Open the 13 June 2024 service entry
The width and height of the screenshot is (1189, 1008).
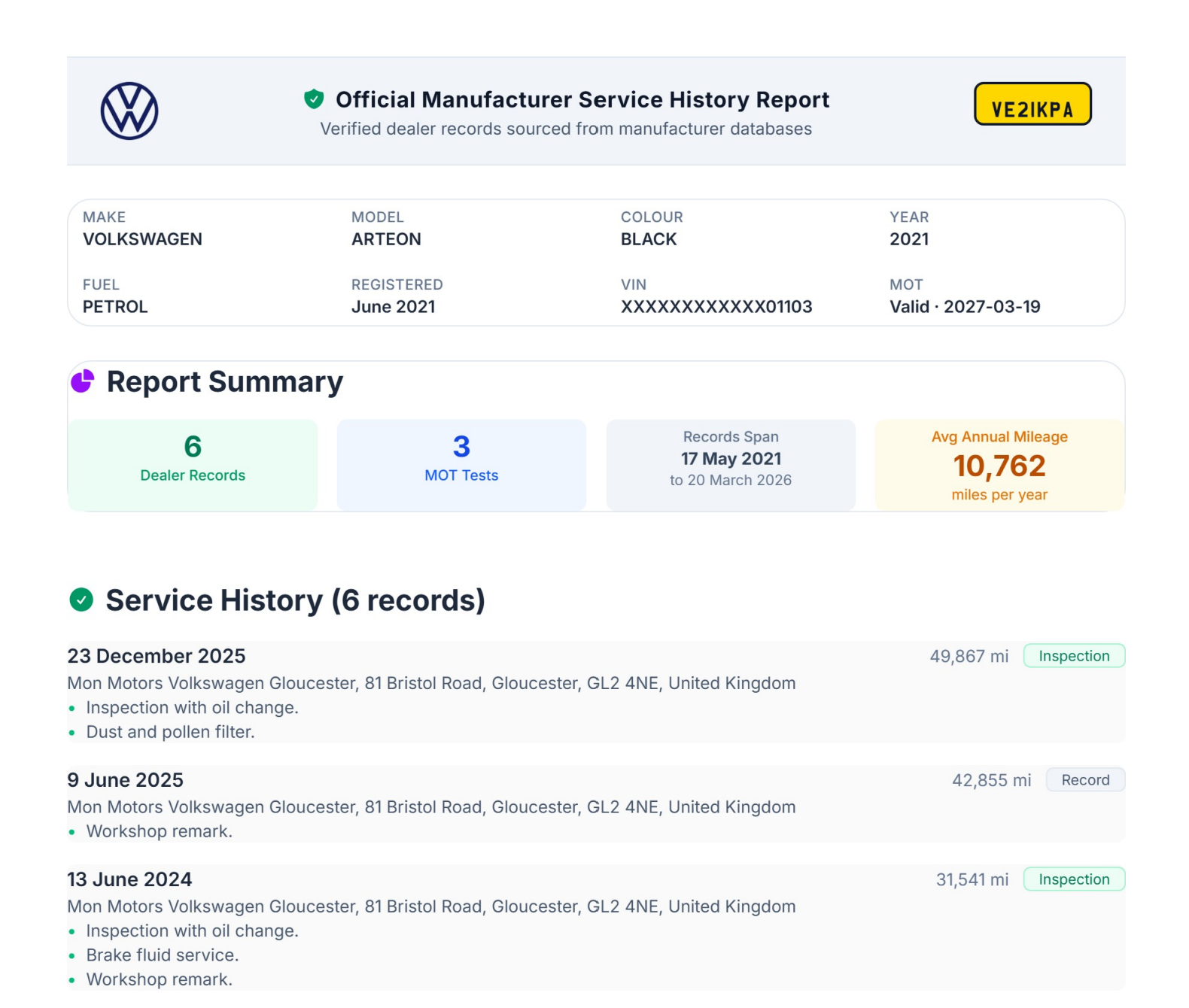129,879
